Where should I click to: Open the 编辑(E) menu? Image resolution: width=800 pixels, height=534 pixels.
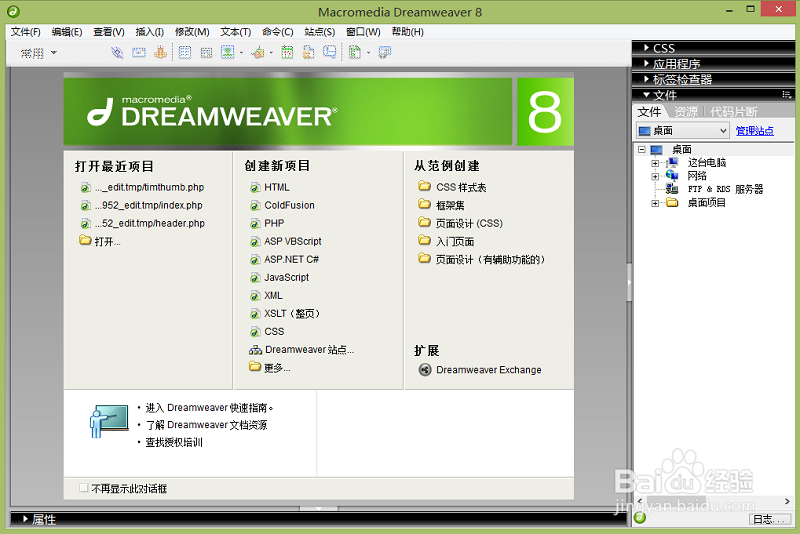click(x=67, y=32)
